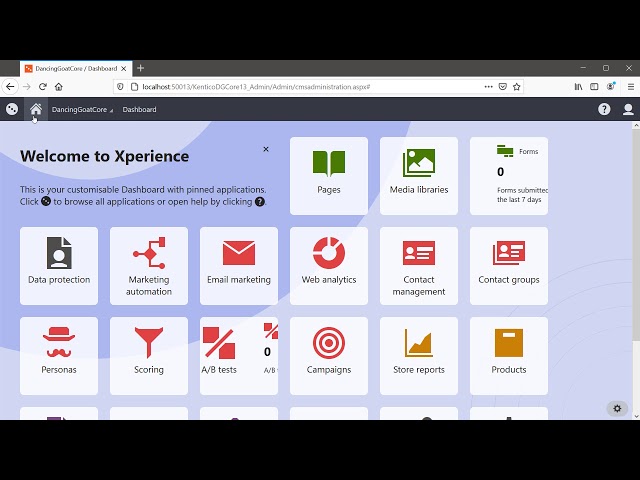The image size is (640, 480).
Task: Bookmark this page with the star icon
Action: 516,87
